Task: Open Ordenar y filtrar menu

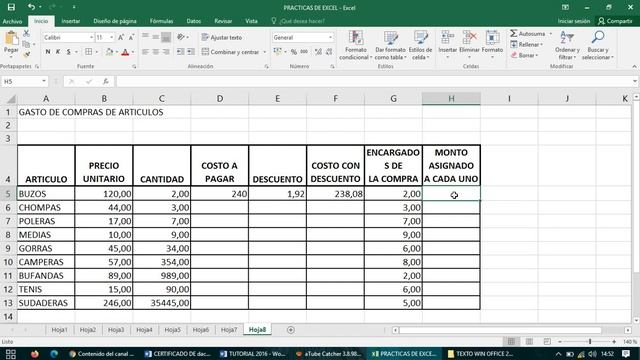Action: (567, 45)
